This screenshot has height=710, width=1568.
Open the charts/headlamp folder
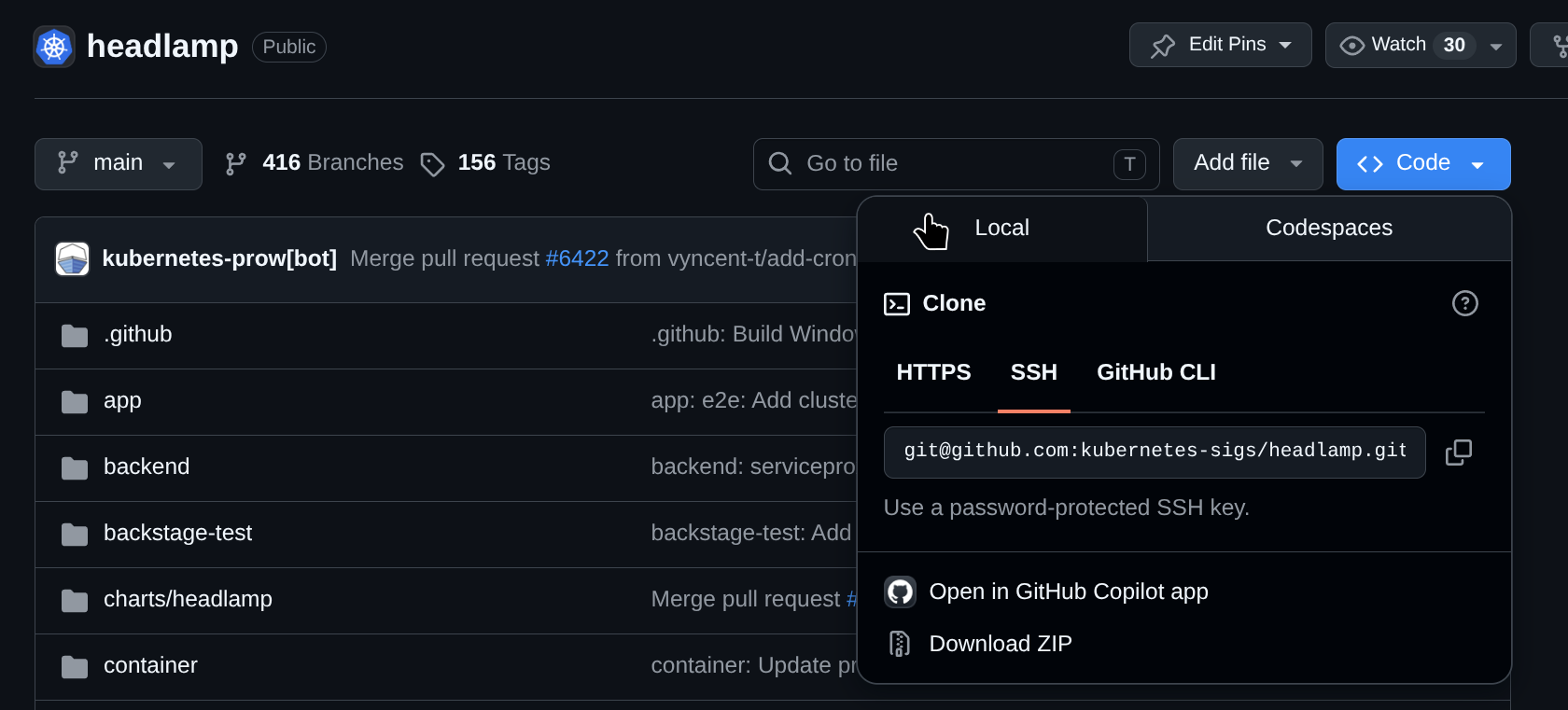(188, 600)
